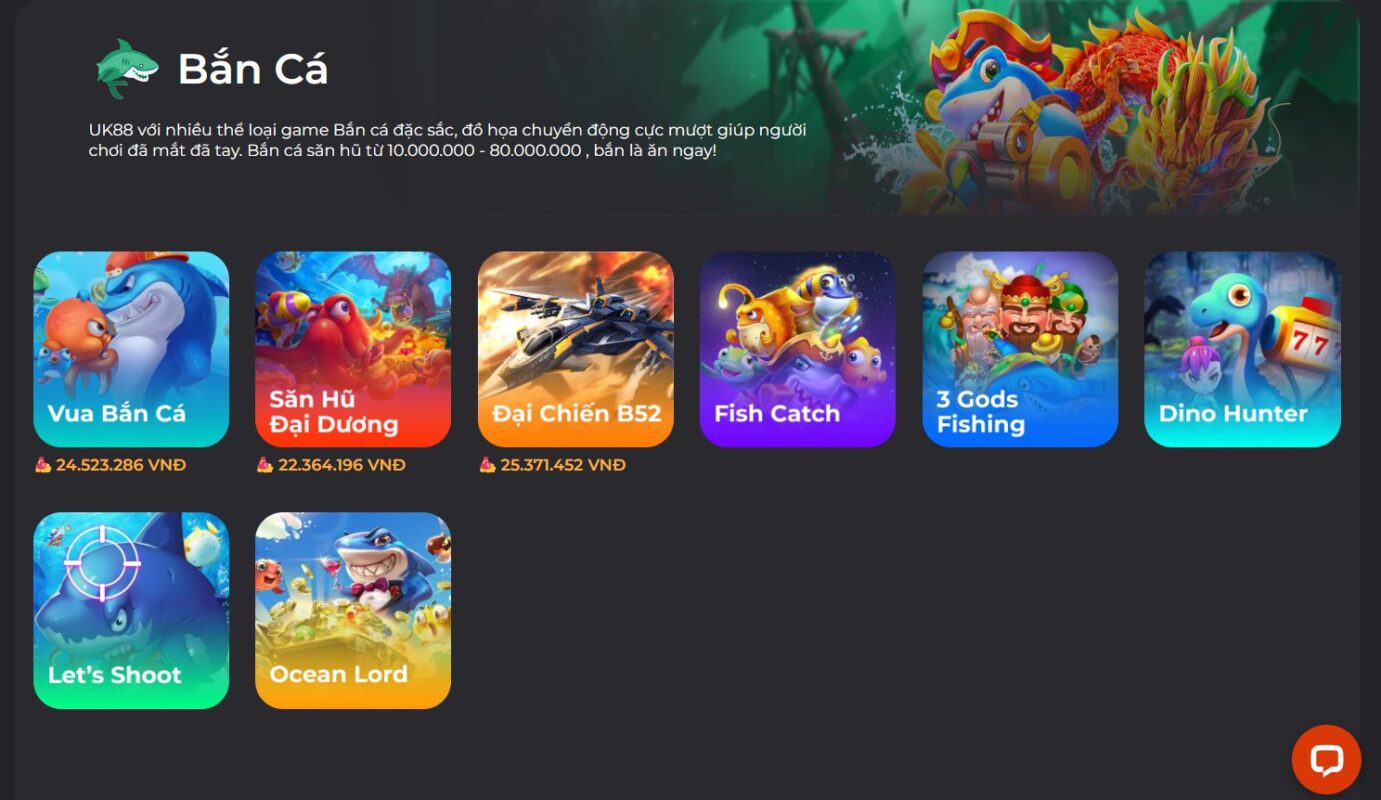Open the Vua Bắn Cá game tile

pos(131,349)
